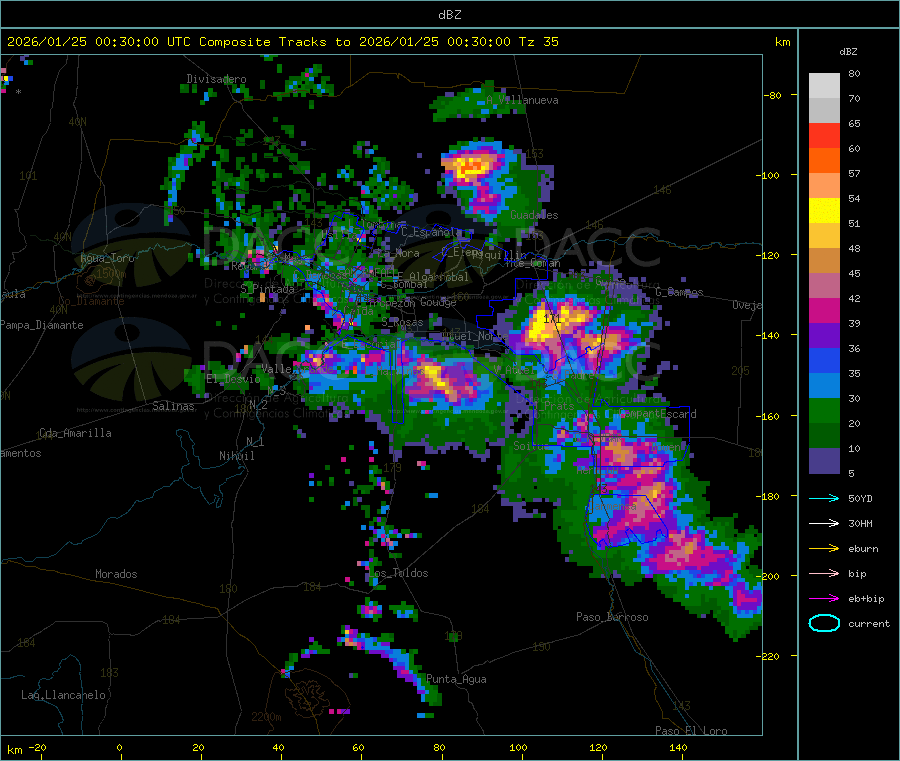
Task: Click the 0 km tick on bottom axis
Action: (x=119, y=747)
